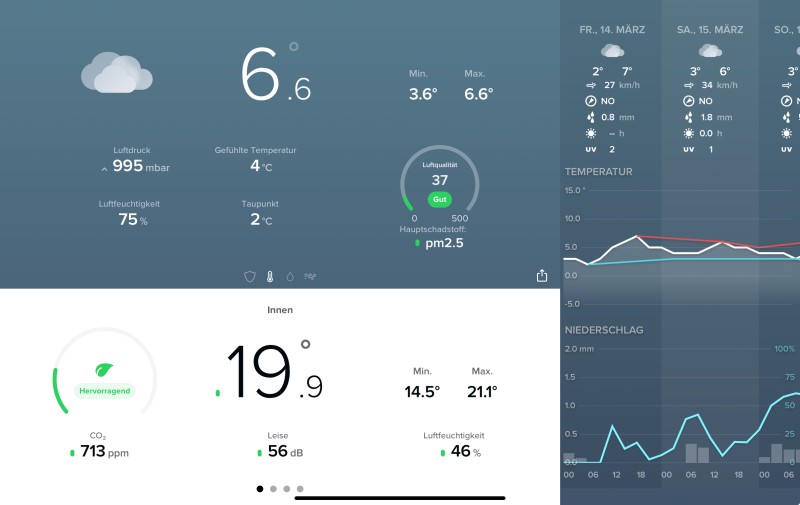Select the thermometer temperature icon
This screenshot has height=505, width=800.
[270, 276]
